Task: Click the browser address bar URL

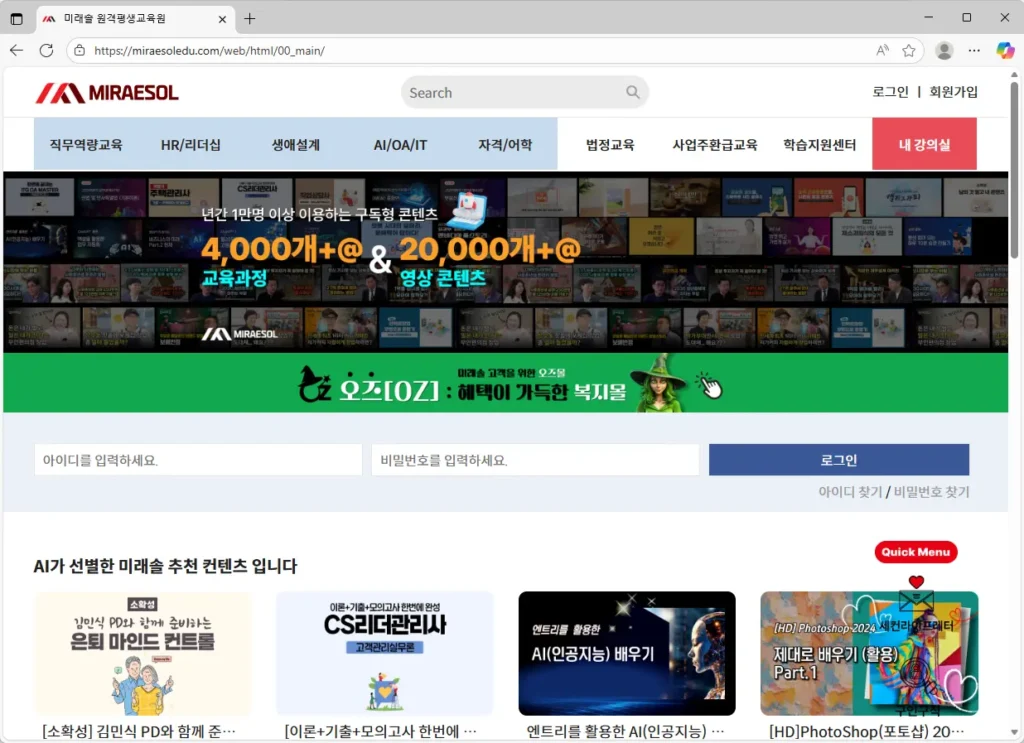Action: coord(209,50)
